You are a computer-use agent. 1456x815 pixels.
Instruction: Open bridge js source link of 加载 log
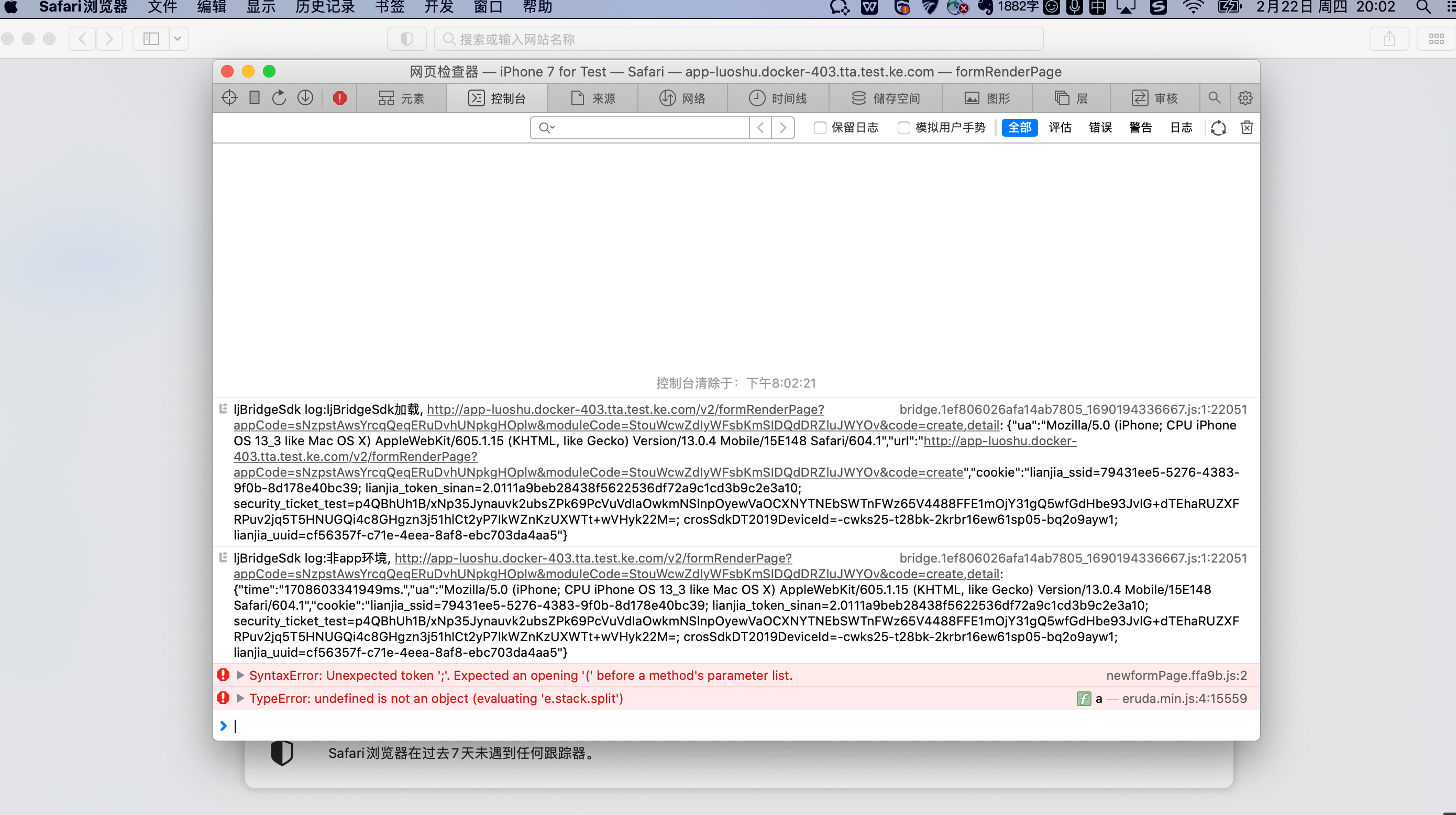click(1073, 409)
